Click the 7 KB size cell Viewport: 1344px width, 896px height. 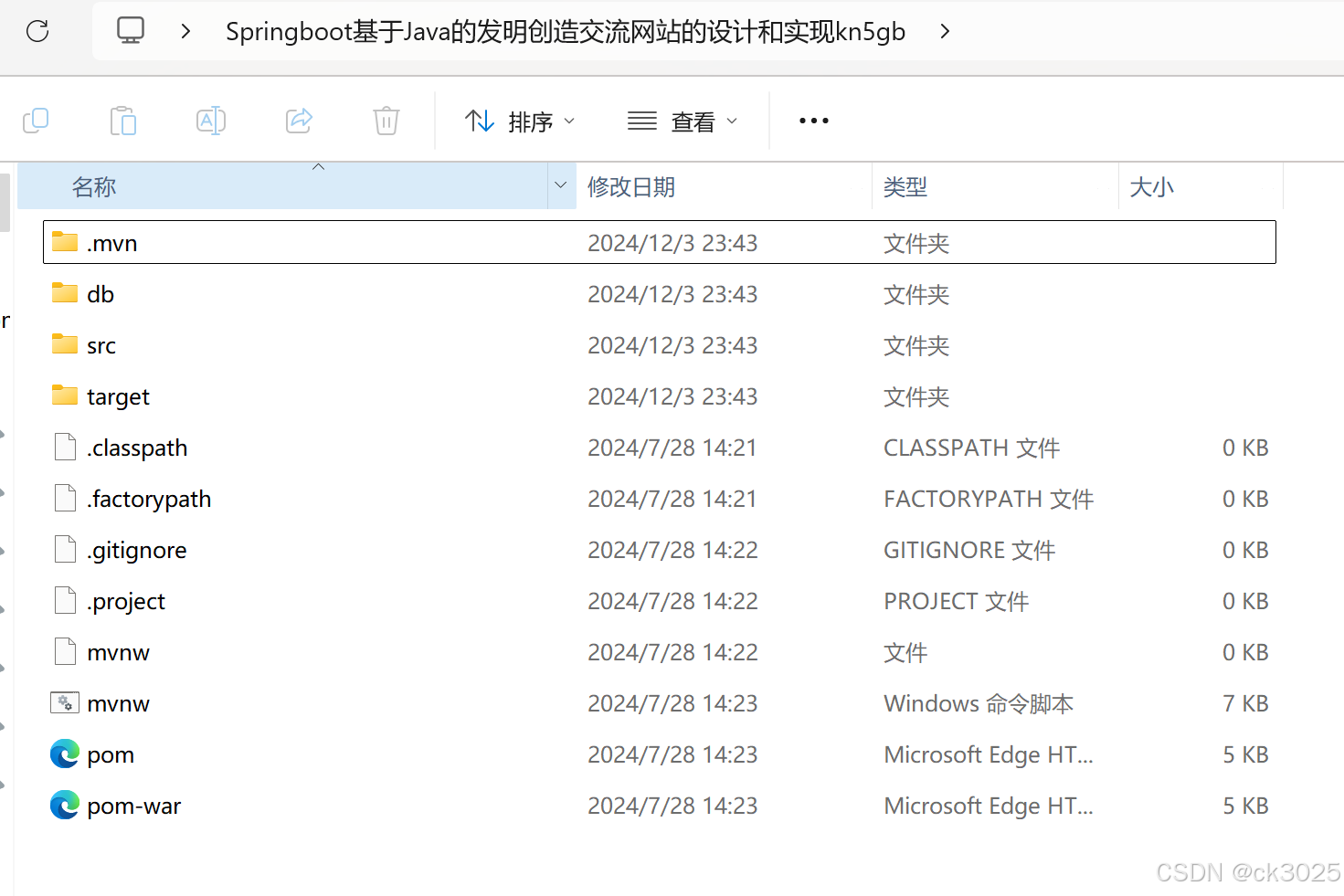1246,703
